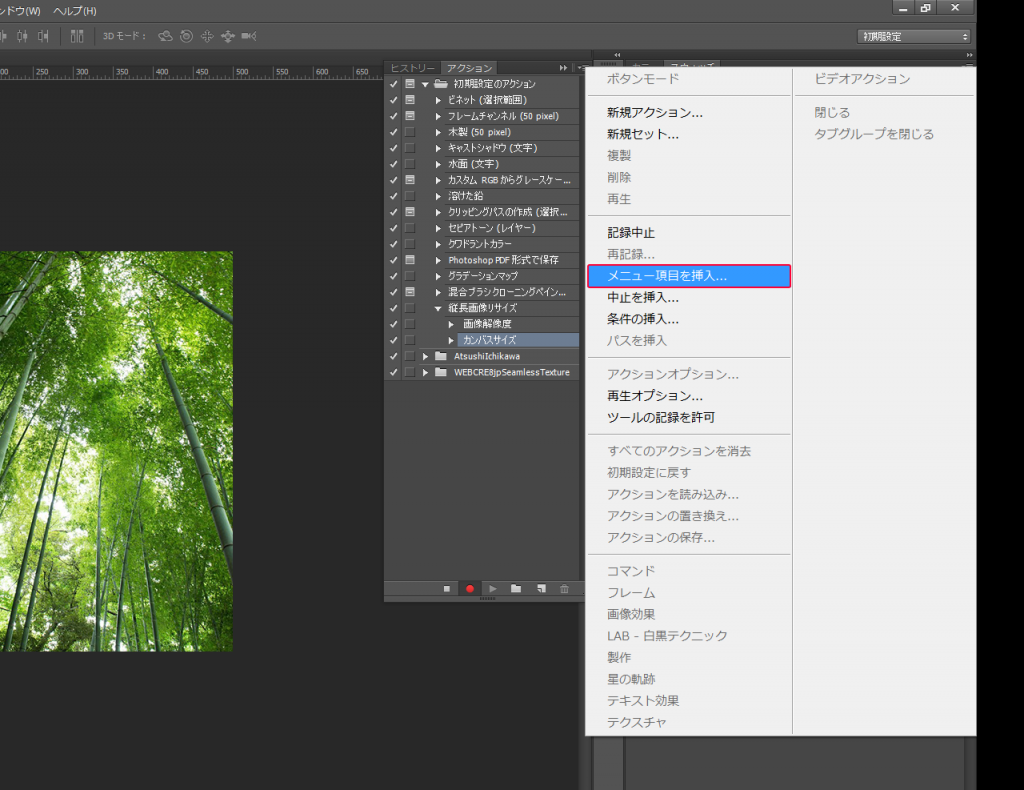Select the クワドラントカラー action row

pyautogui.click(x=512, y=244)
